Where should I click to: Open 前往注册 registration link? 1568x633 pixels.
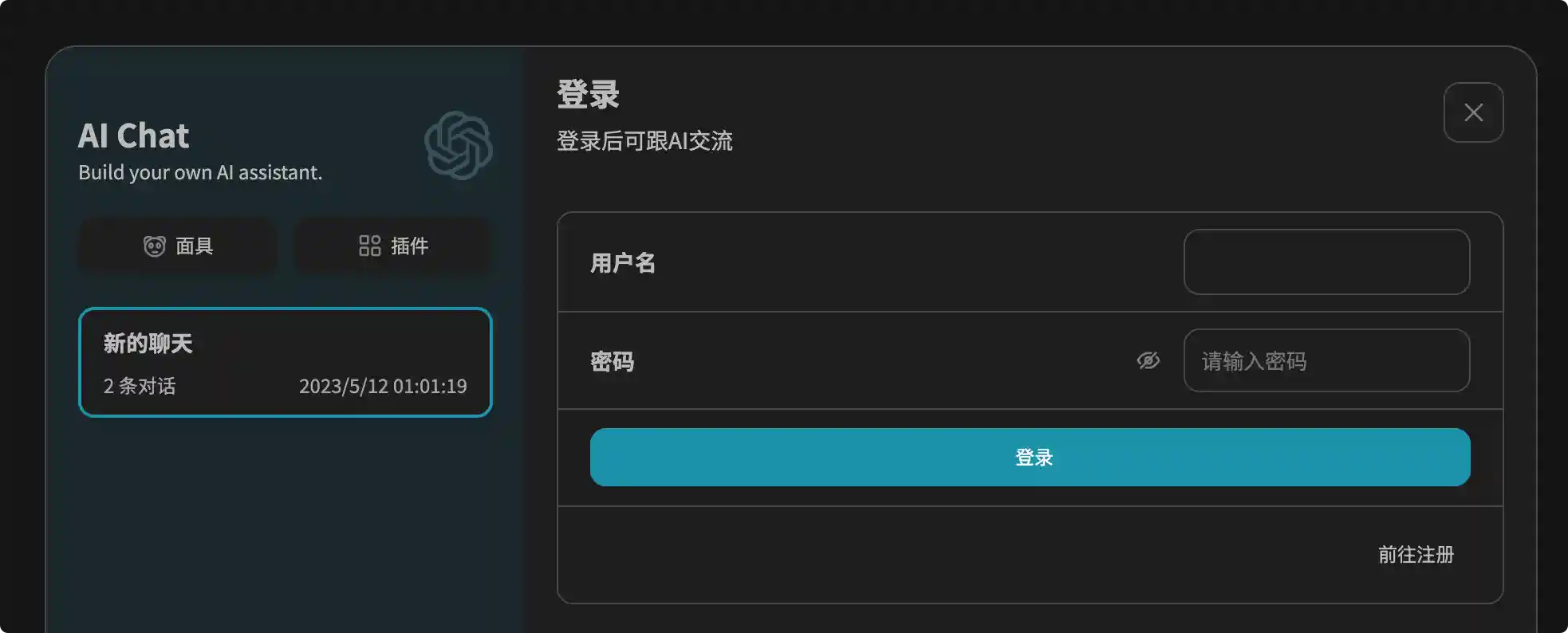[1416, 554]
